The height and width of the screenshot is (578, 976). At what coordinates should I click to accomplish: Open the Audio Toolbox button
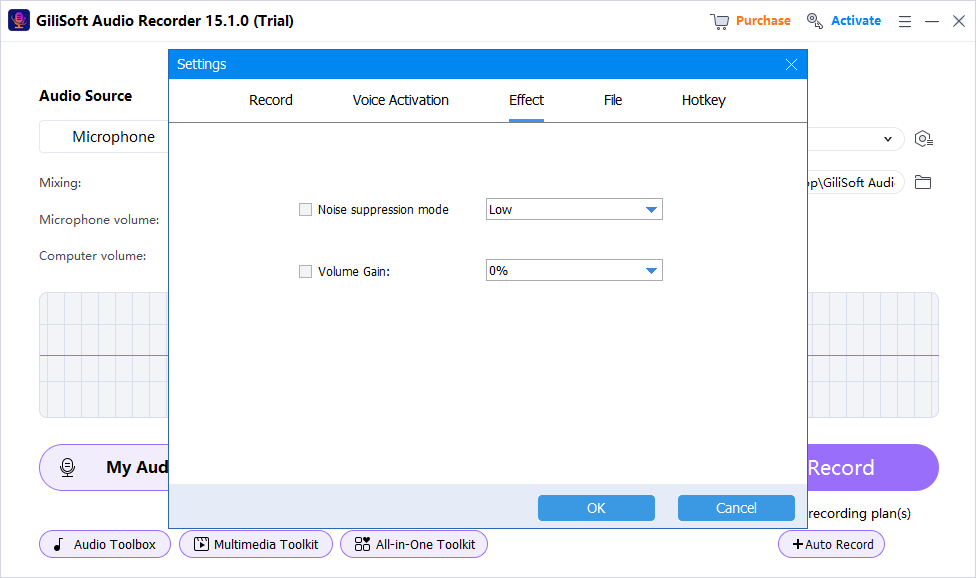click(x=105, y=544)
